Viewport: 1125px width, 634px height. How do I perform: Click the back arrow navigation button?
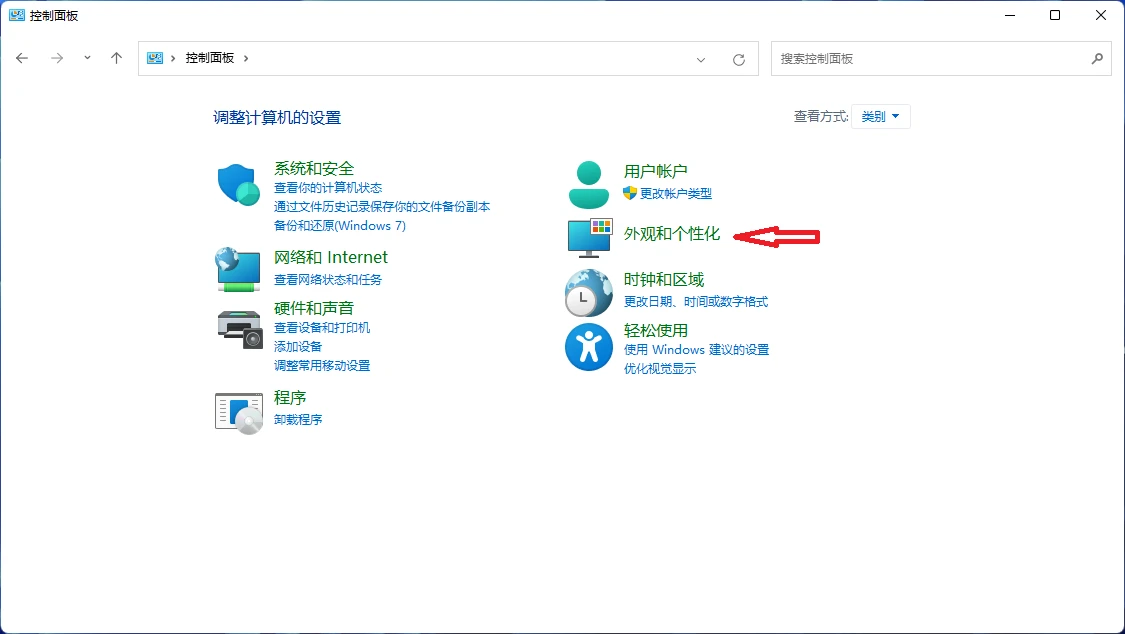(x=22, y=58)
